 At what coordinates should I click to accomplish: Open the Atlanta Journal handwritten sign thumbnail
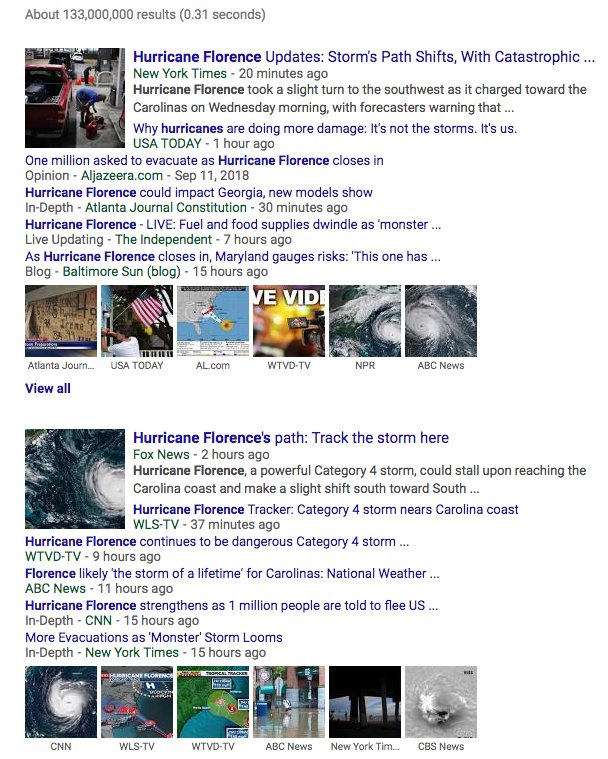point(61,321)
